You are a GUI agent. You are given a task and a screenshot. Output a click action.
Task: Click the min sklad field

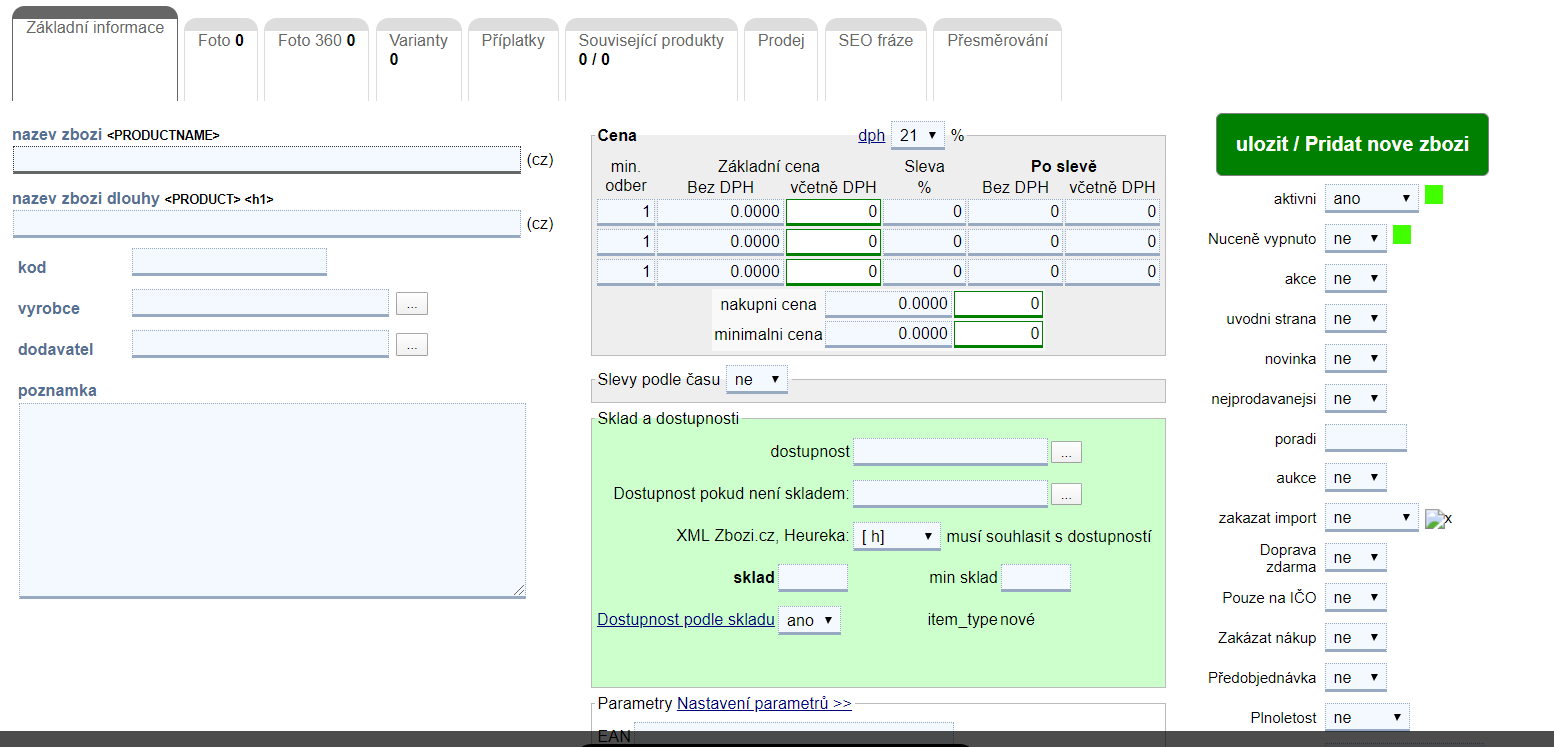[x=1036, y=578]
